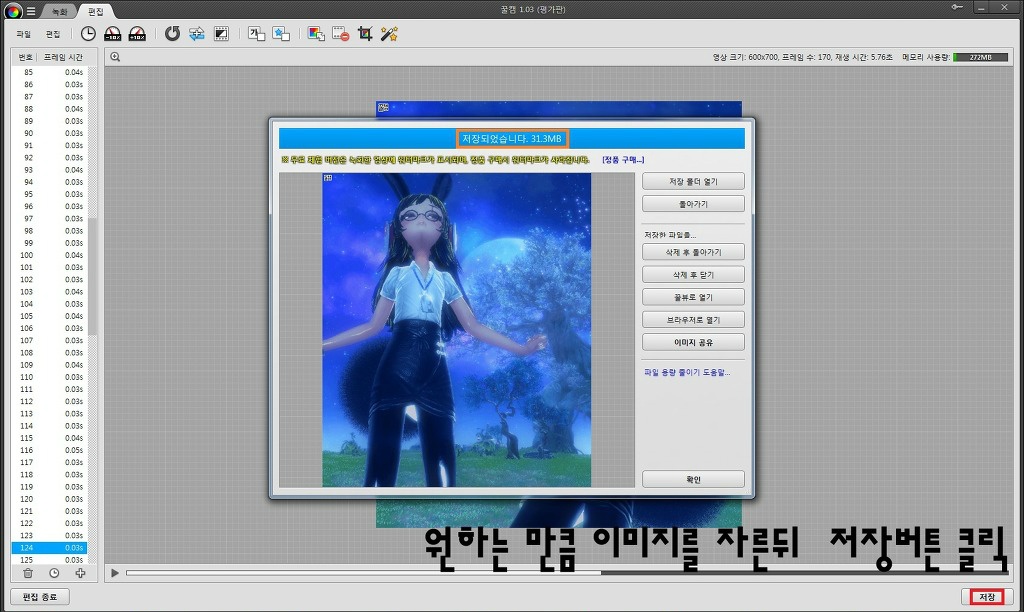Open the 파일 menu
Image resolution: width=1024 pixels, height=612 pixels.
(x=24, y=34)
